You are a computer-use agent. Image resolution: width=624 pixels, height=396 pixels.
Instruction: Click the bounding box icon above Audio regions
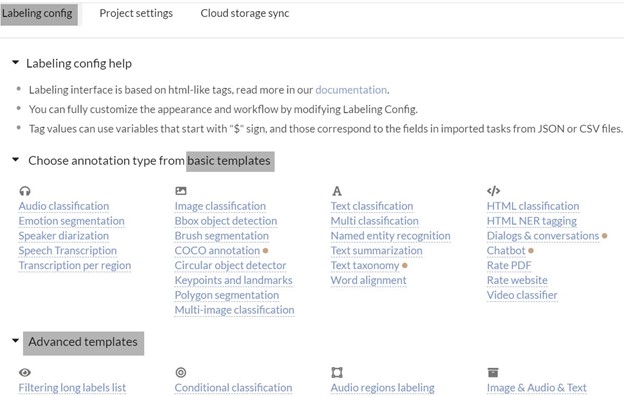[337, 373]
